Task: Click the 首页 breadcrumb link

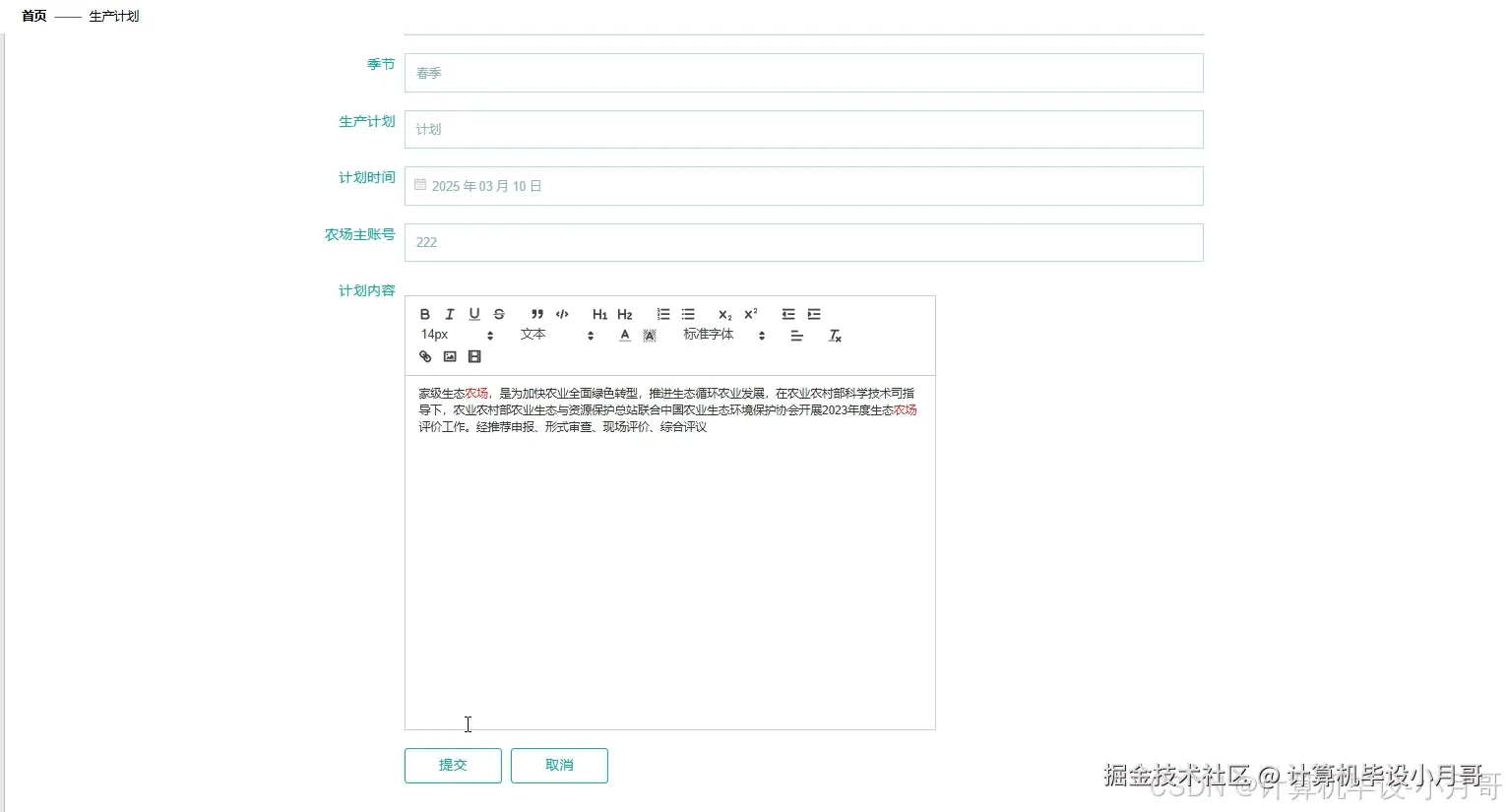Action: tap(31, 16)
